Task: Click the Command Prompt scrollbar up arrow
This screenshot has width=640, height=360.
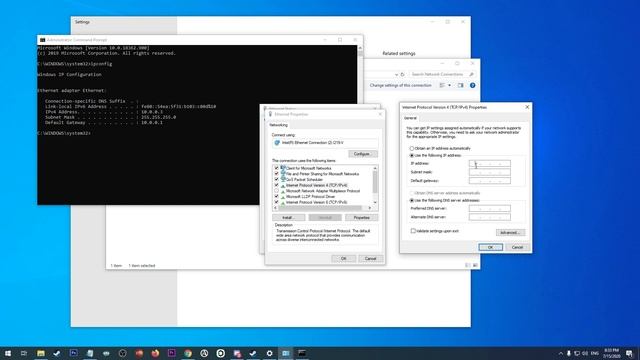Action: click(360, 48)
